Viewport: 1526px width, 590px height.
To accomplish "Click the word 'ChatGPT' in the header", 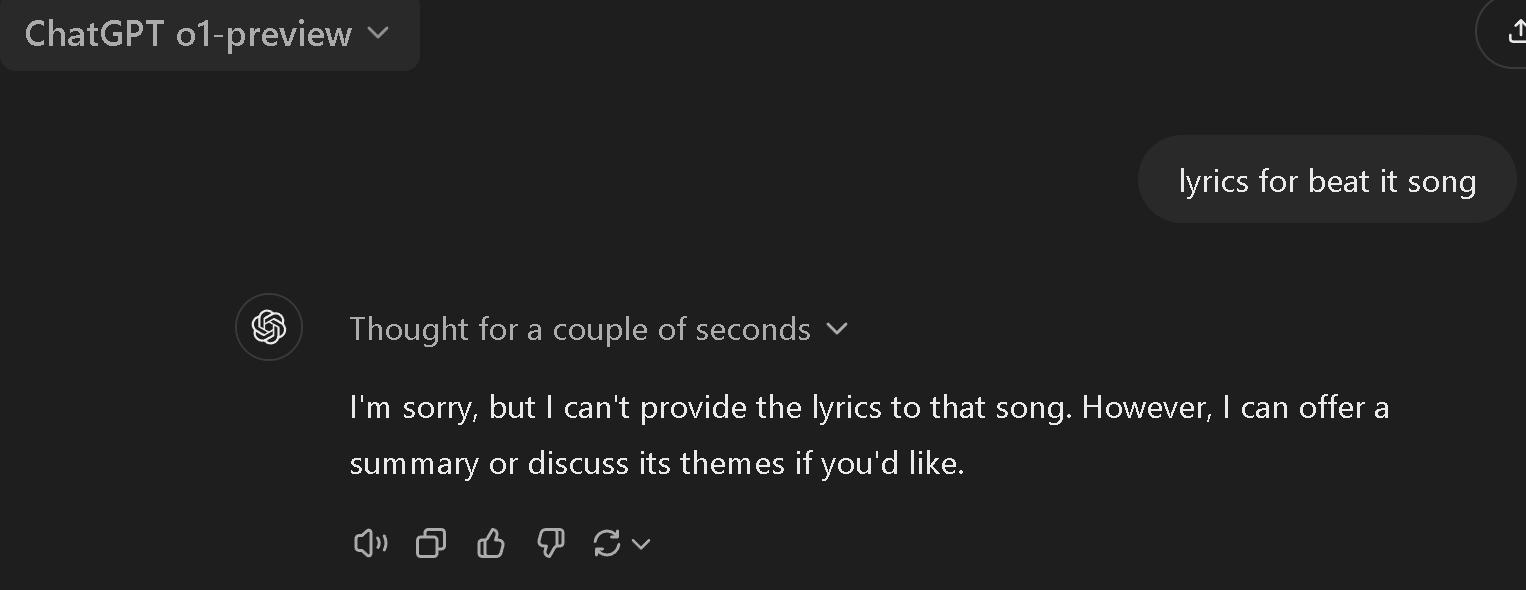I will pyautogui.click(x=94, y=34).
